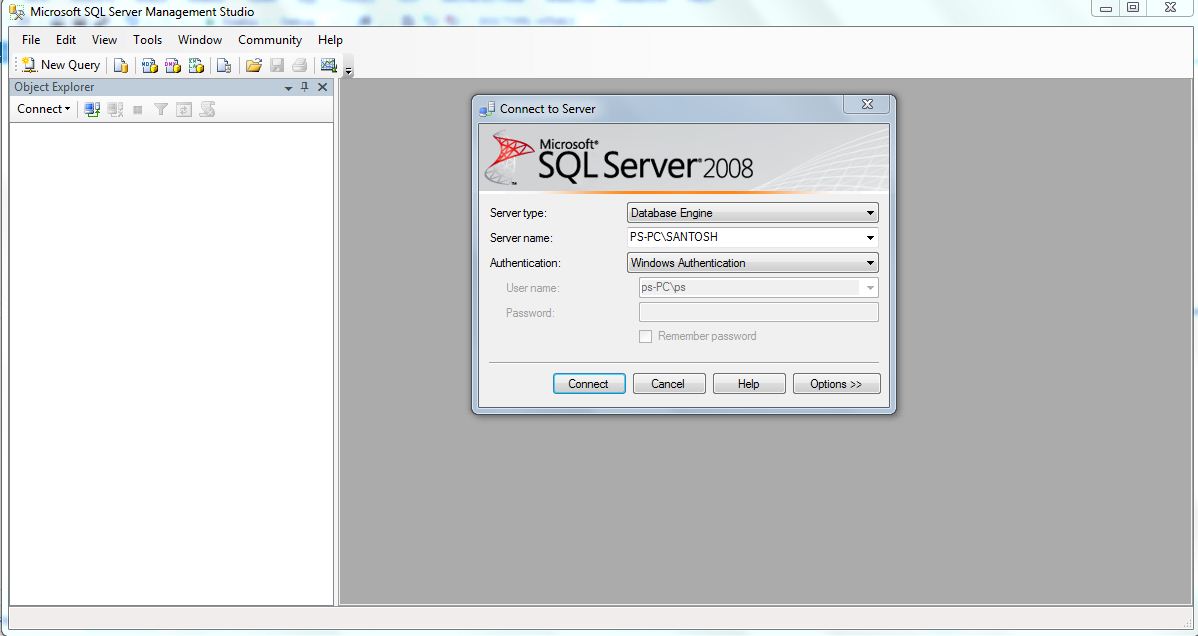Viewport: 1198px width, 636px height.
Task: Toggle auto-hide pin on Object Explorer
Action: pyautogui.click(x=305, y=87)
